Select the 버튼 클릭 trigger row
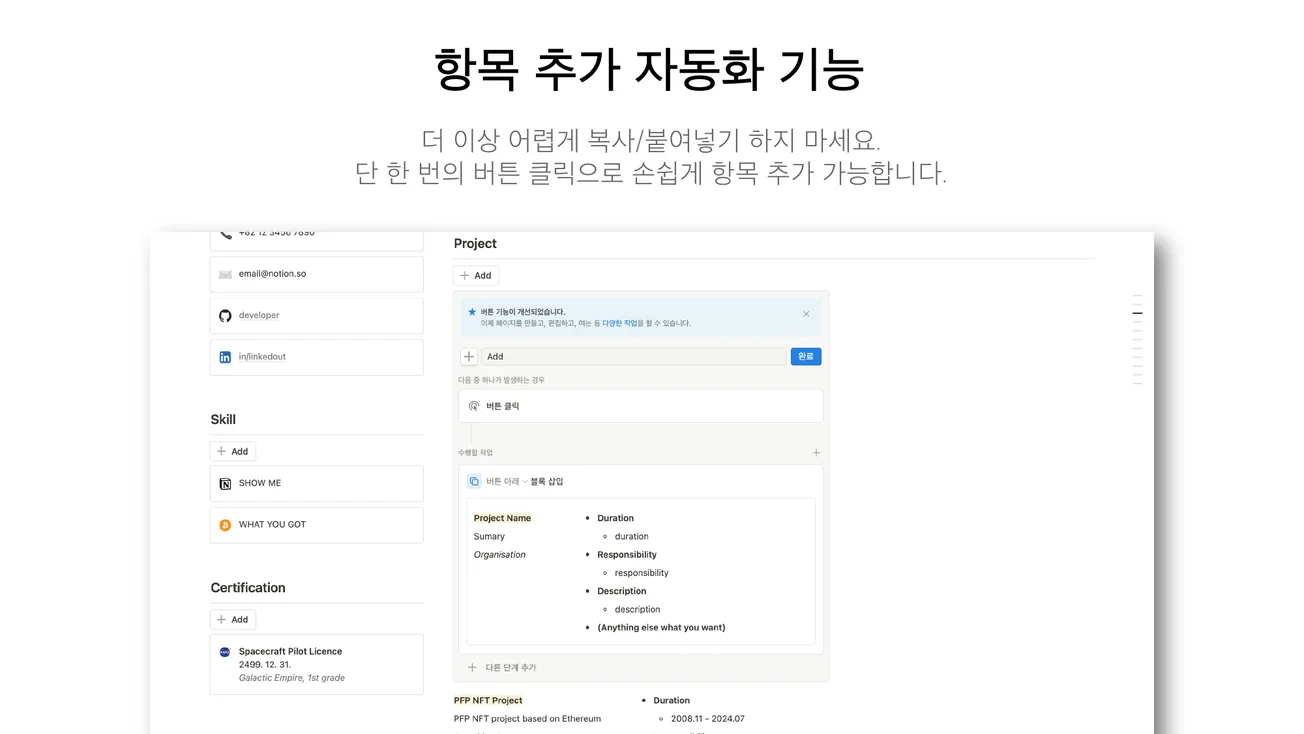Viewport: 1304px width, 734px height. coord(641,406)
